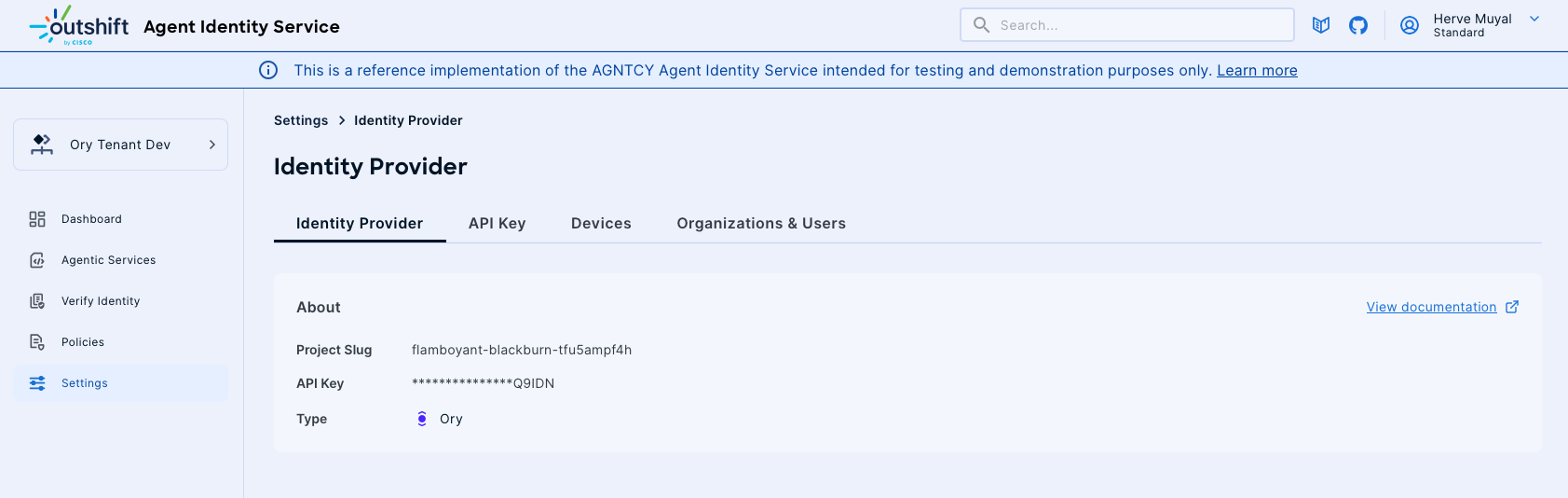Open the View documentation link

click(1431, 307)
